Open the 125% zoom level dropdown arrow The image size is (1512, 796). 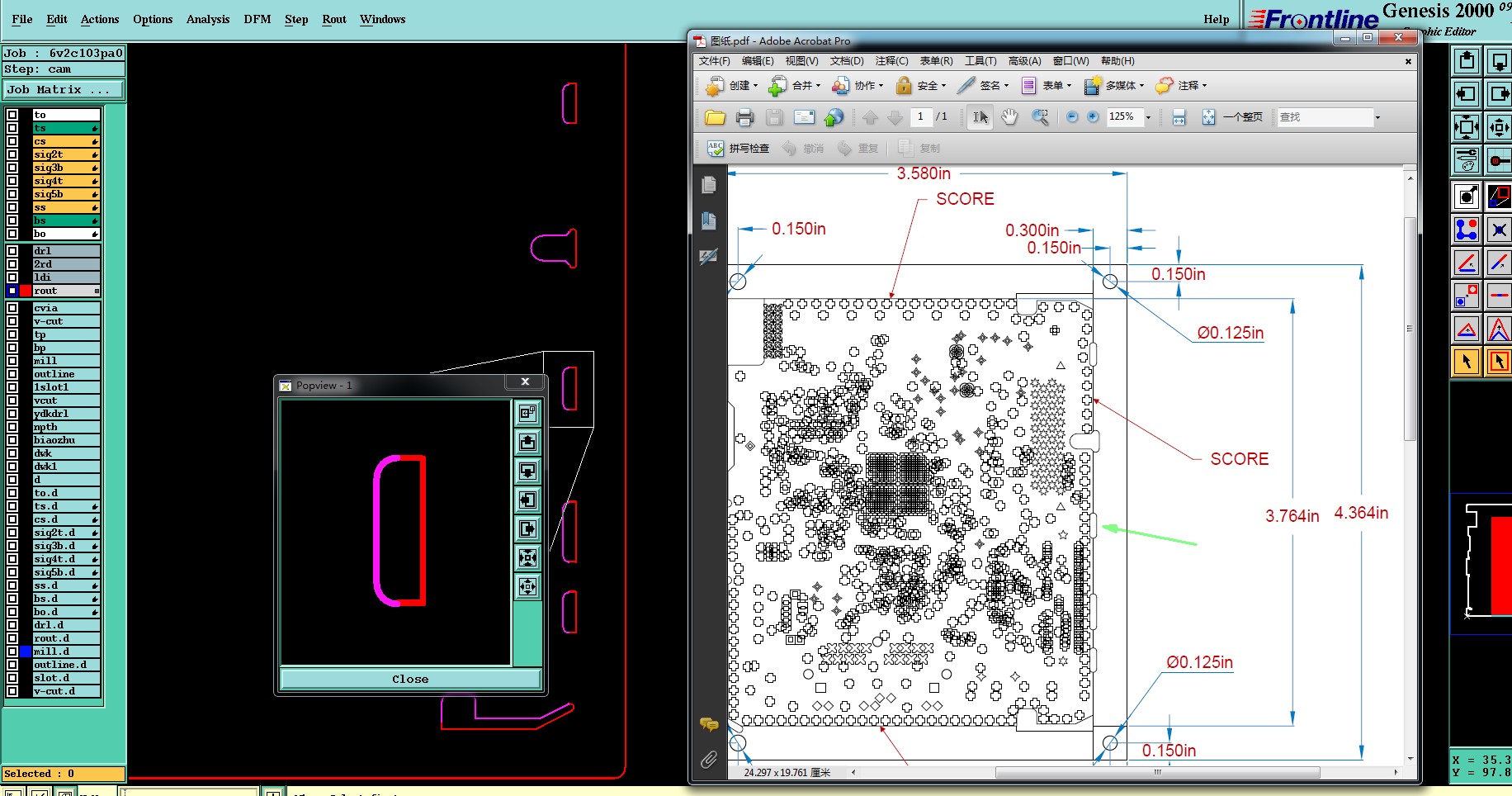coord(1148,117)
